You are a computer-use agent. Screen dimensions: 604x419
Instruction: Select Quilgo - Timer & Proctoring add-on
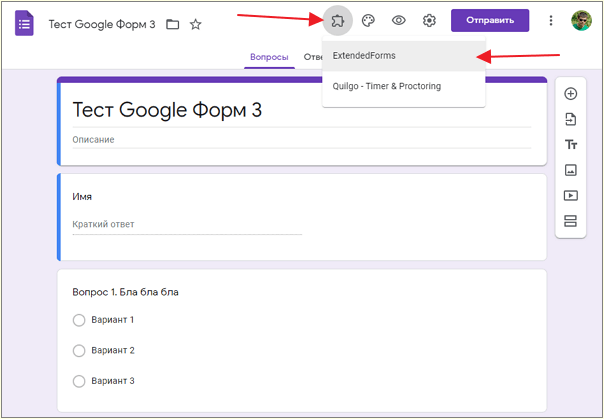tap(403, 86)
